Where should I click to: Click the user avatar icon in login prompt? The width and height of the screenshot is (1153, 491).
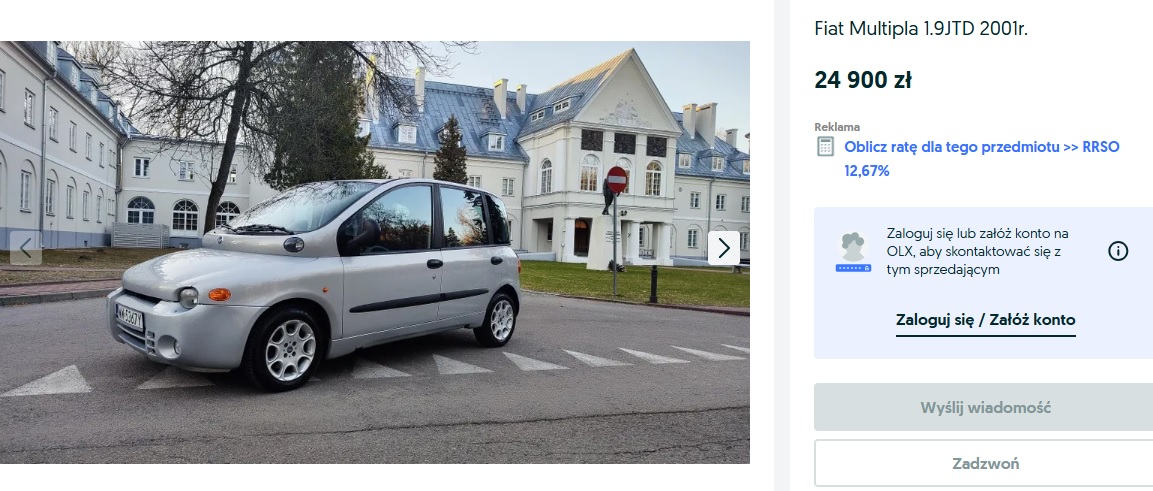coord(853,252)
